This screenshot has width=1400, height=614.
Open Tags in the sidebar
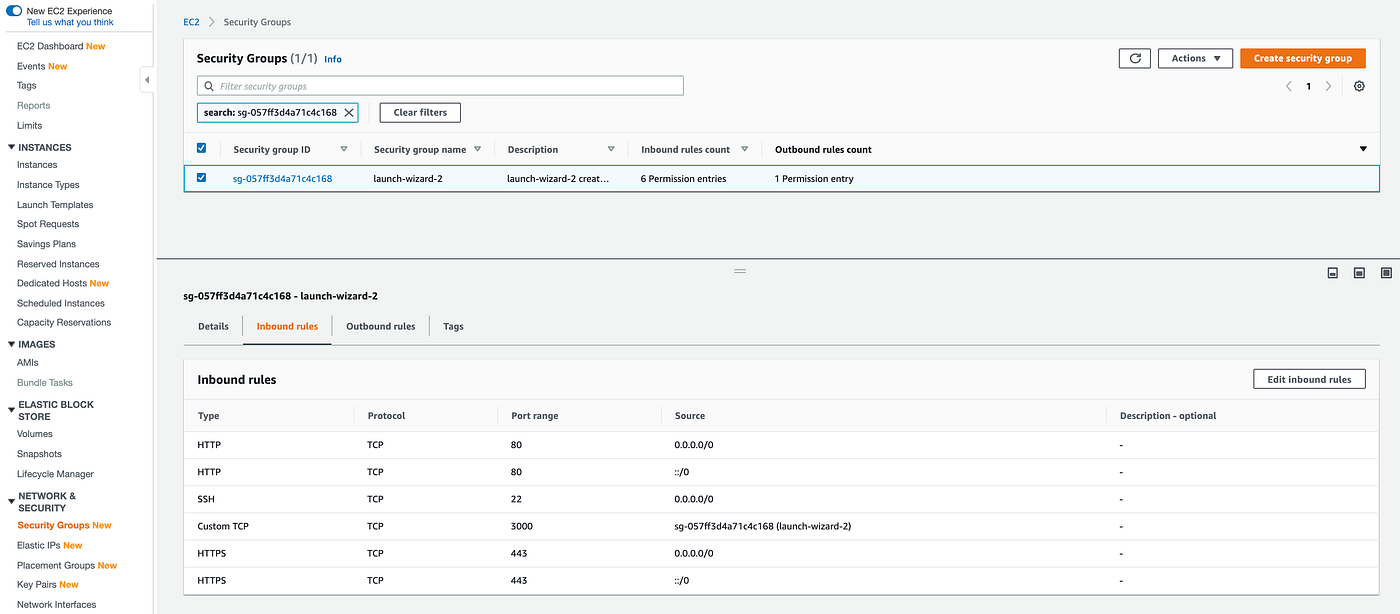(x=27, y=86)
